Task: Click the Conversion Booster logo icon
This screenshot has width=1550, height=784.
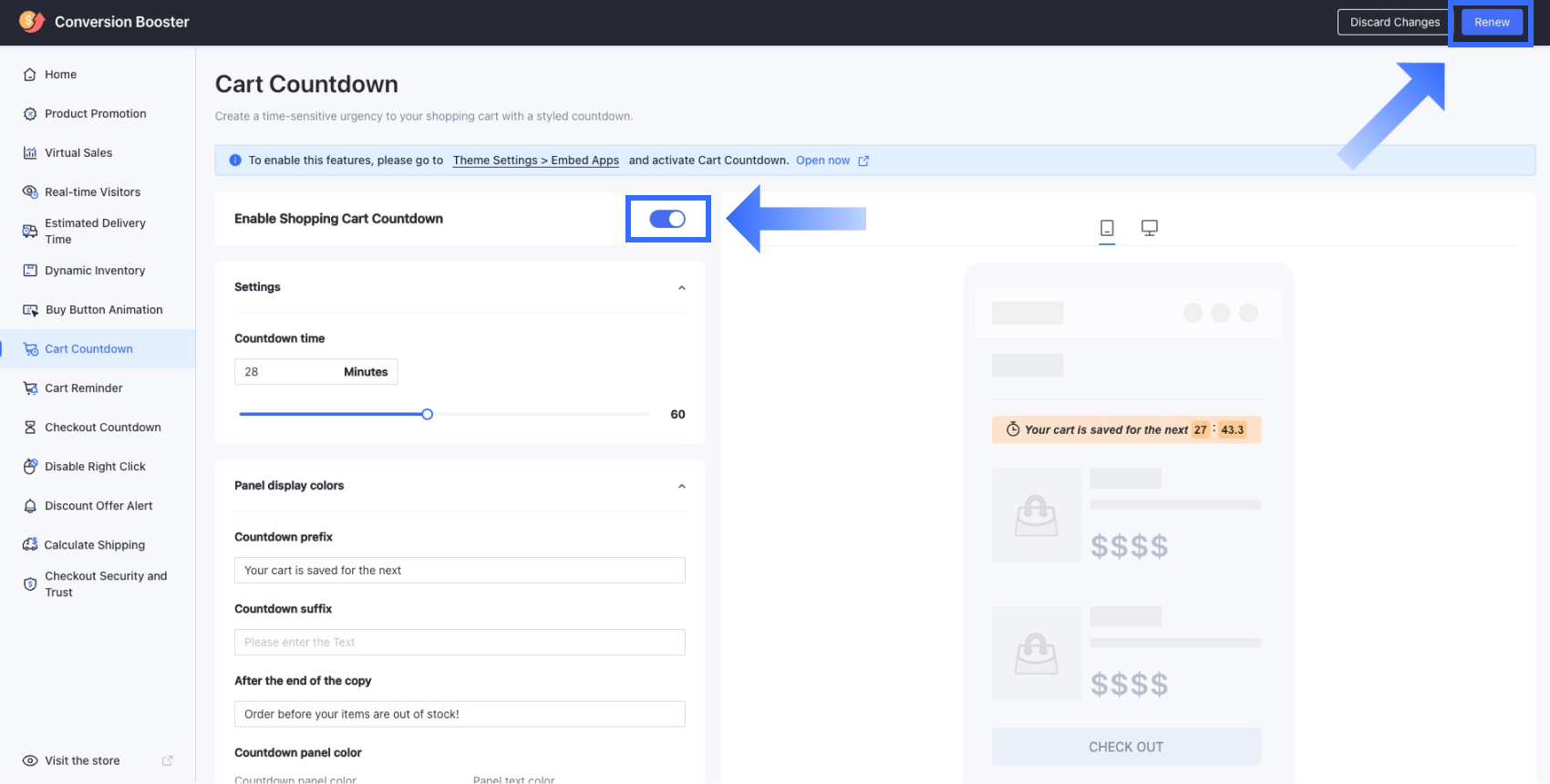Action: tap(31, 22)
